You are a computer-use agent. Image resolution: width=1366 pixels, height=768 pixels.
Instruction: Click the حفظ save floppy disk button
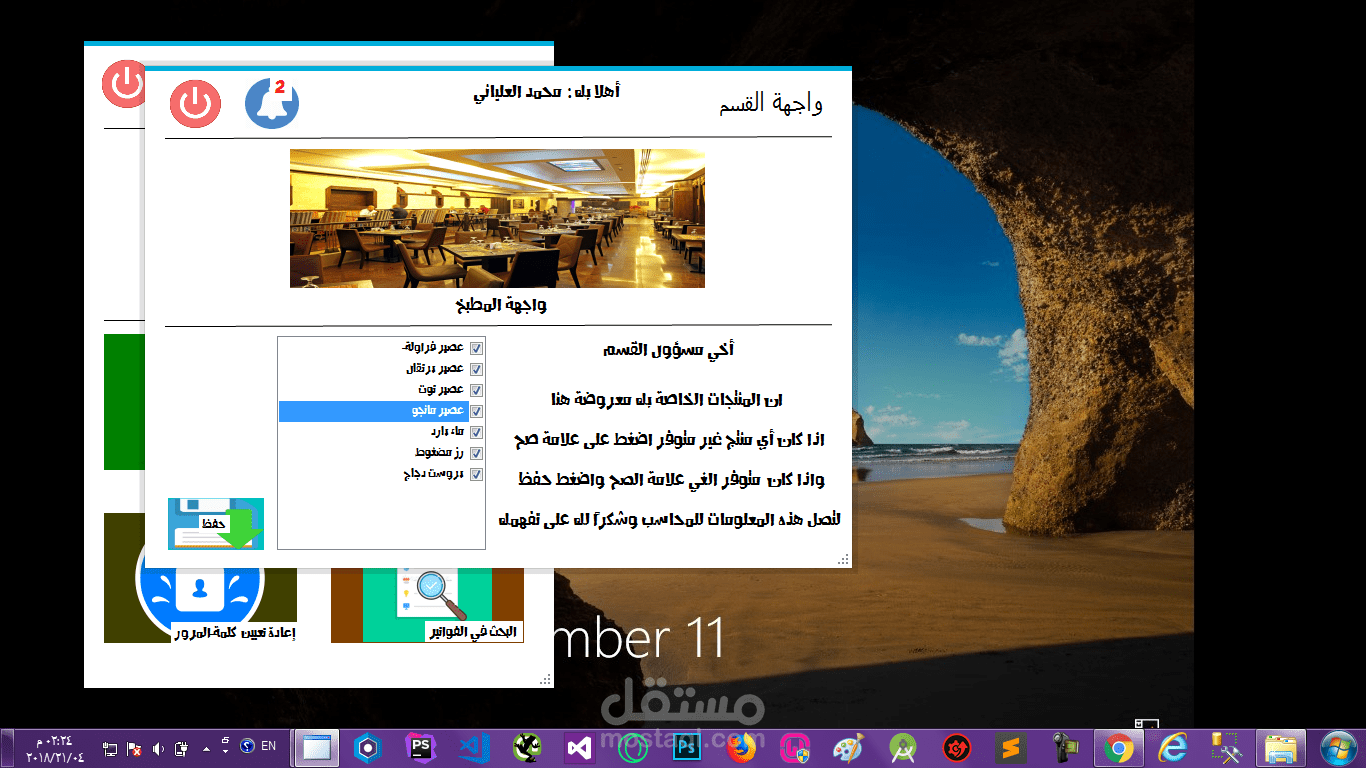click(x=216, y=523)
